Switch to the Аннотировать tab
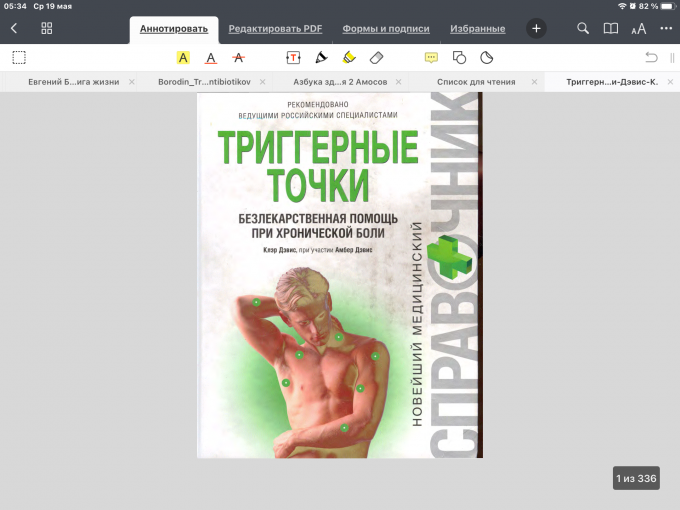 tap(174, 29)
